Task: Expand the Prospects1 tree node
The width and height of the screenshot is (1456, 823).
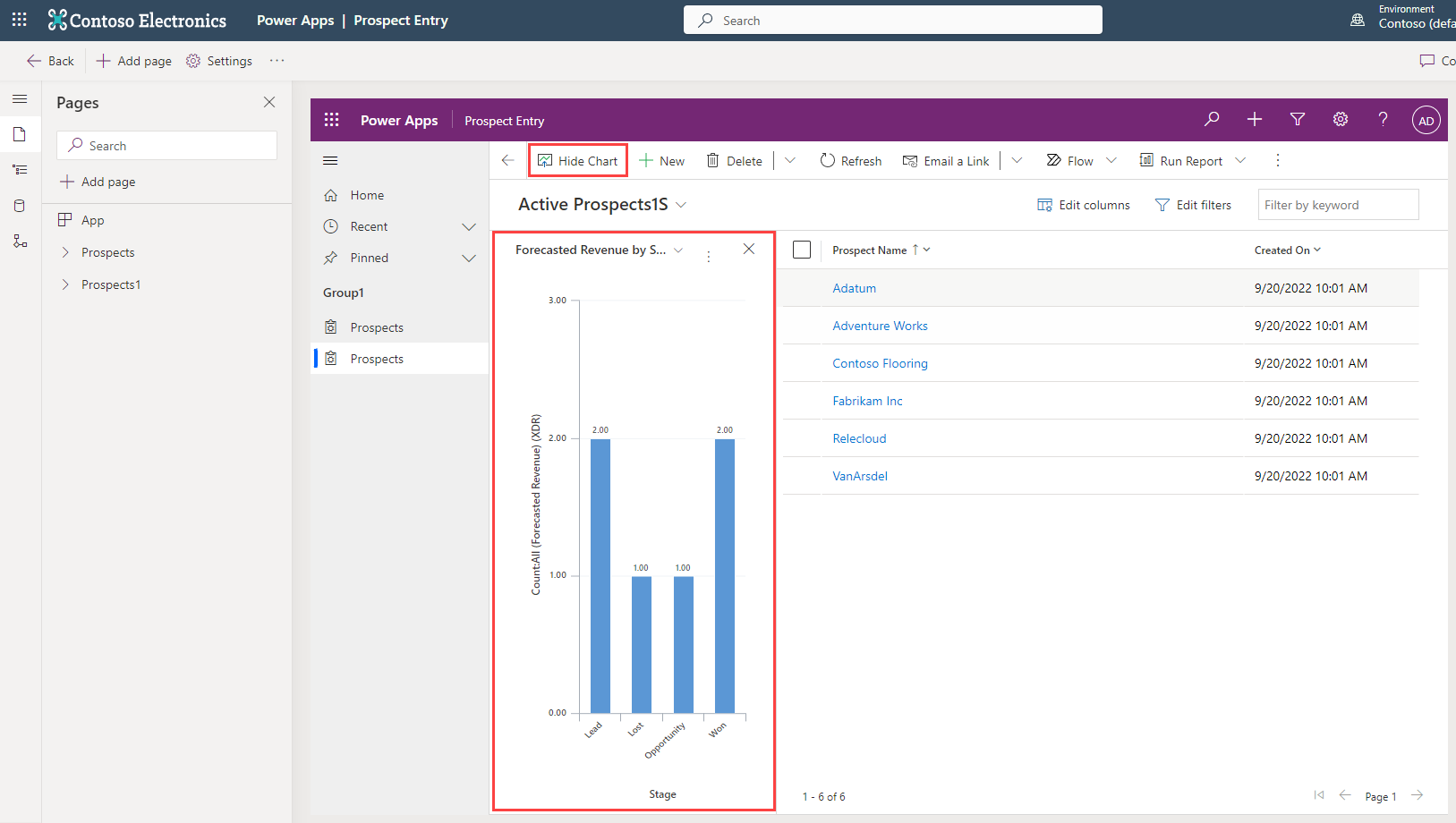Action: (x=65, y=284)
